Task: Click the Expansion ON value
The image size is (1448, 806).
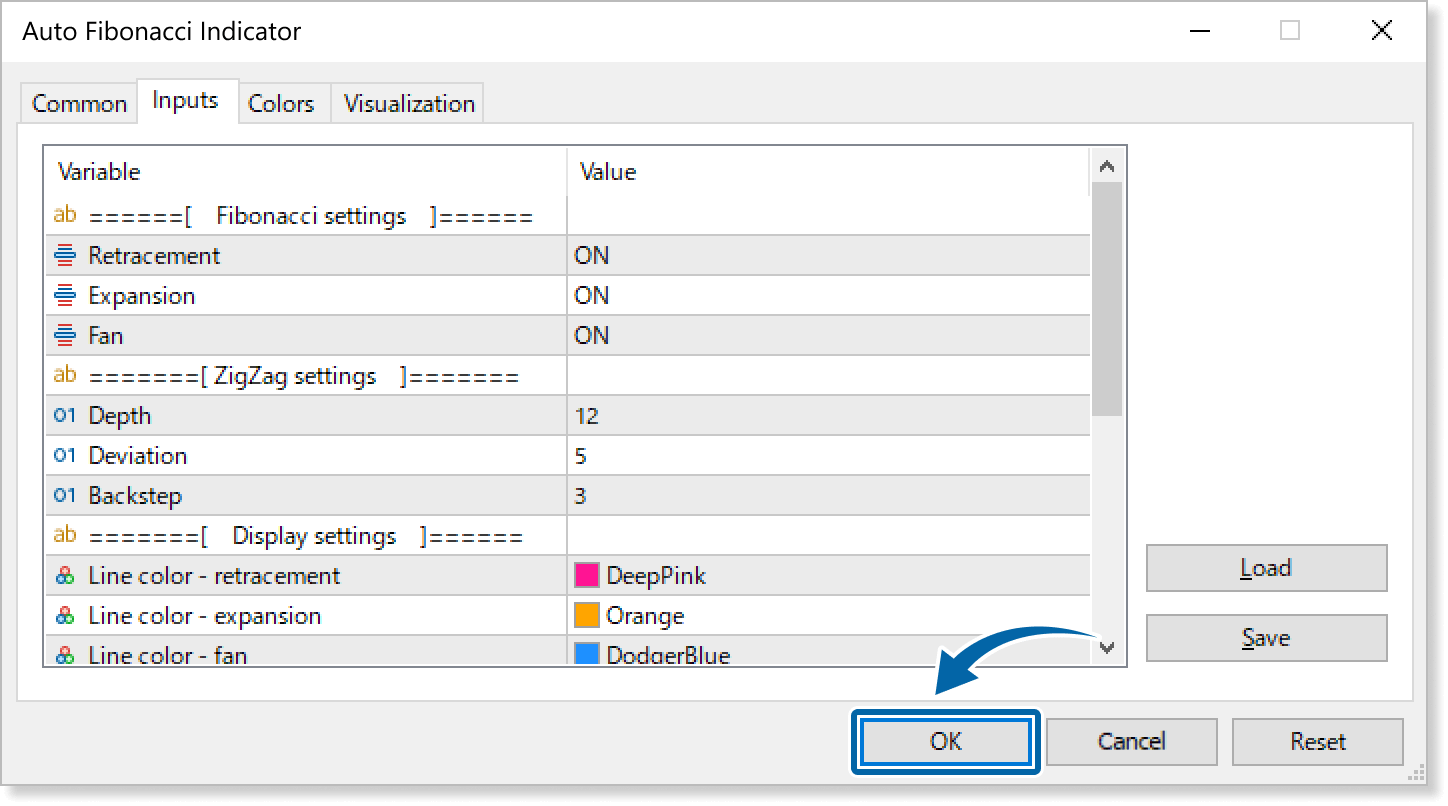Action: tap(591, 296)
